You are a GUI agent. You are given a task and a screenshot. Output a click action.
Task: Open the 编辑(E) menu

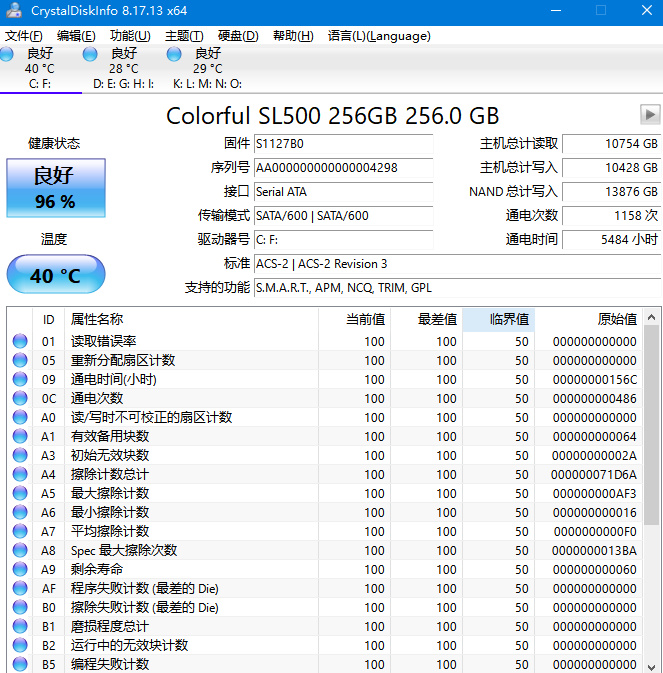click(x=76, y=36)
